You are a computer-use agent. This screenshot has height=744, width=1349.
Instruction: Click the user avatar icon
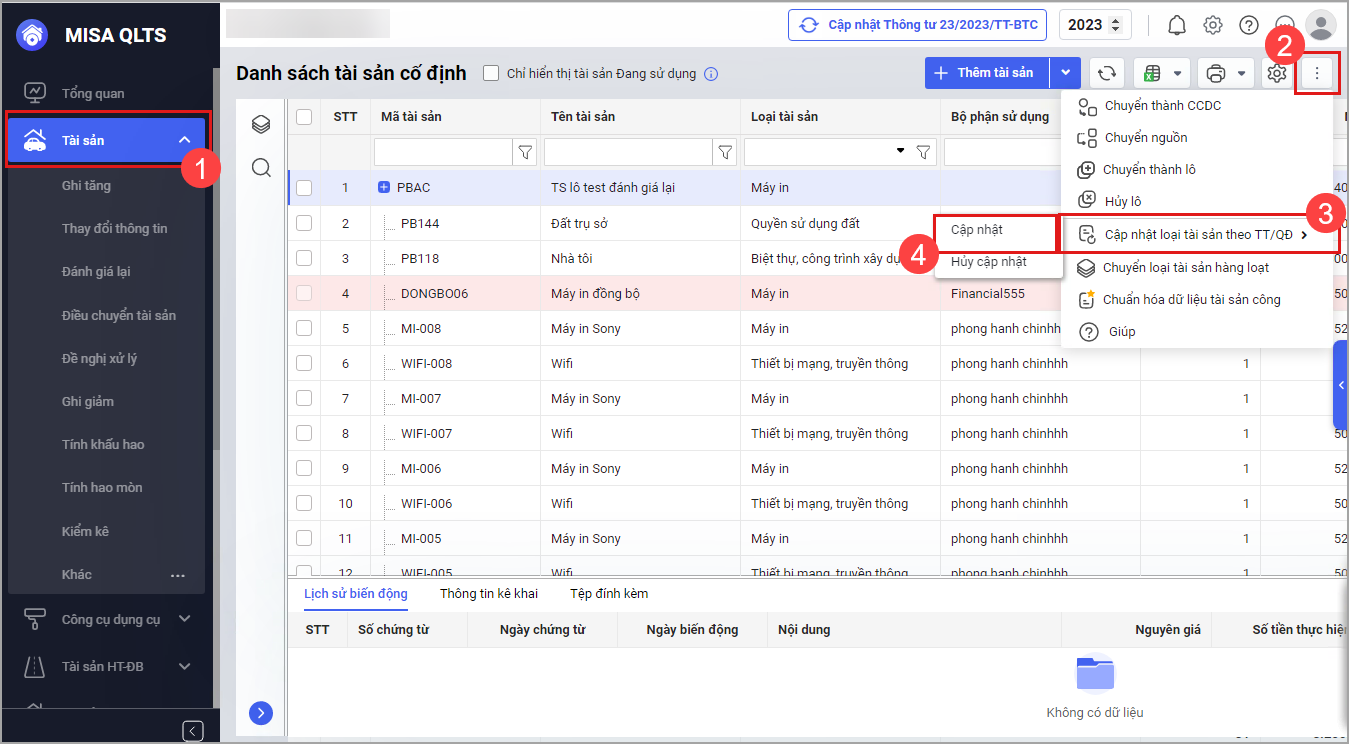[1321, 25]
